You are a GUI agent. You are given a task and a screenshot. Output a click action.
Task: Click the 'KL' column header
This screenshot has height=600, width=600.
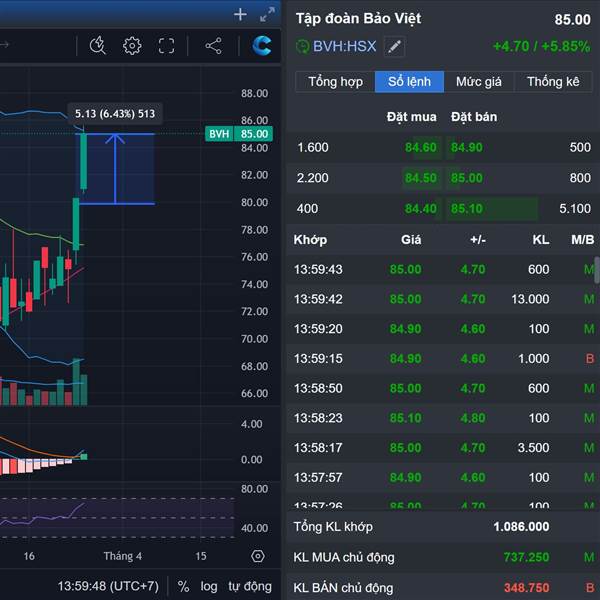click(541, 240)
